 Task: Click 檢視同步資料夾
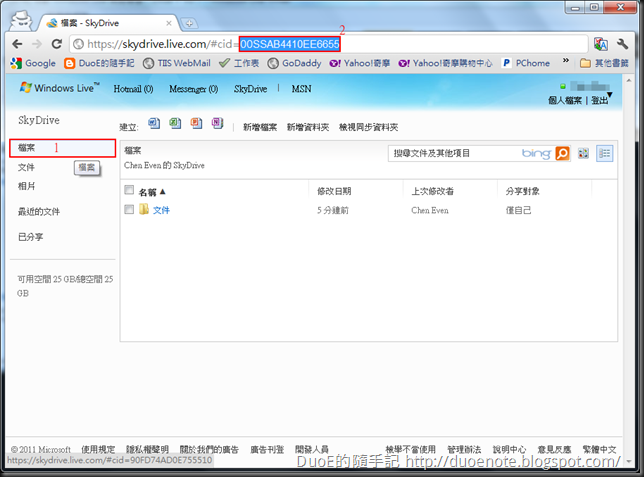pos(368,127)
